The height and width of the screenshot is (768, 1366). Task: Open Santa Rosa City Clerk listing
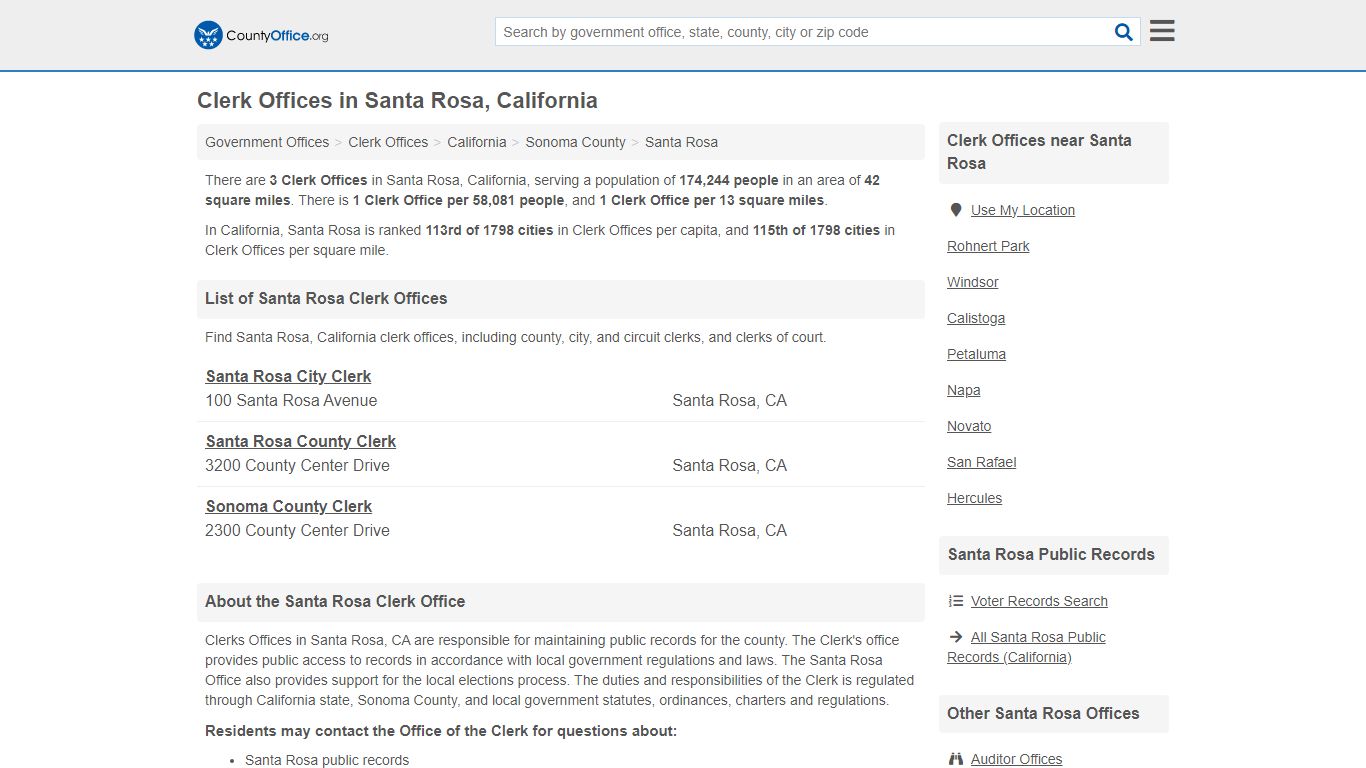pyautogui.click(x=288, y=376)
